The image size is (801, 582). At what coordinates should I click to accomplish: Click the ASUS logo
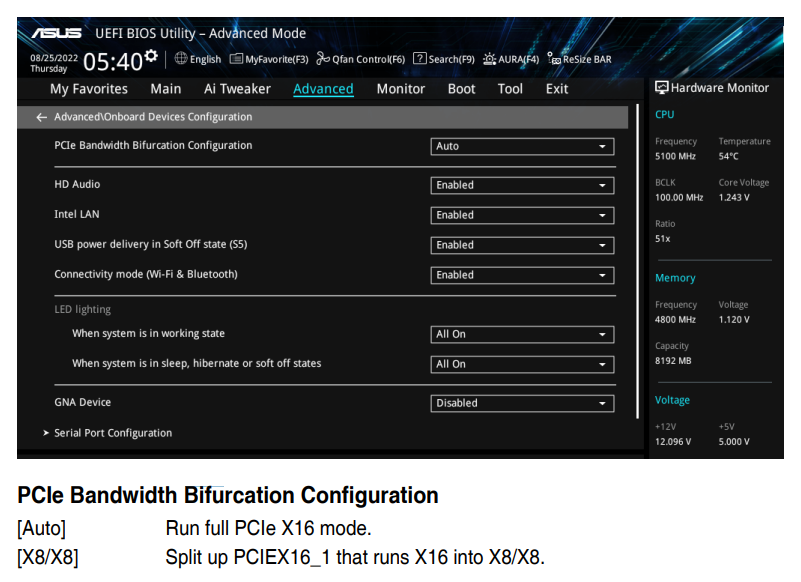[56, 33]
